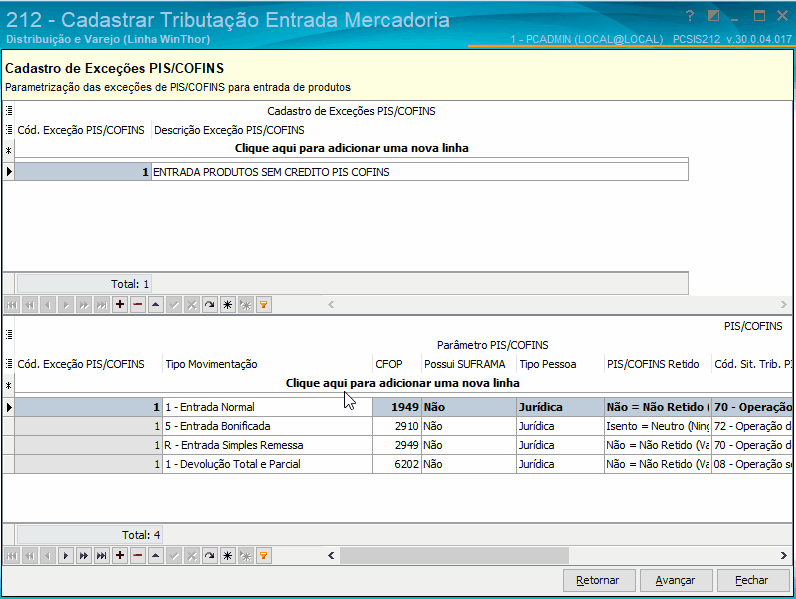Click 'Clique aqui para adicionar' row in exceptions grid
The height and width of the screenshot is (599, 796).
[x=351, y=148]
